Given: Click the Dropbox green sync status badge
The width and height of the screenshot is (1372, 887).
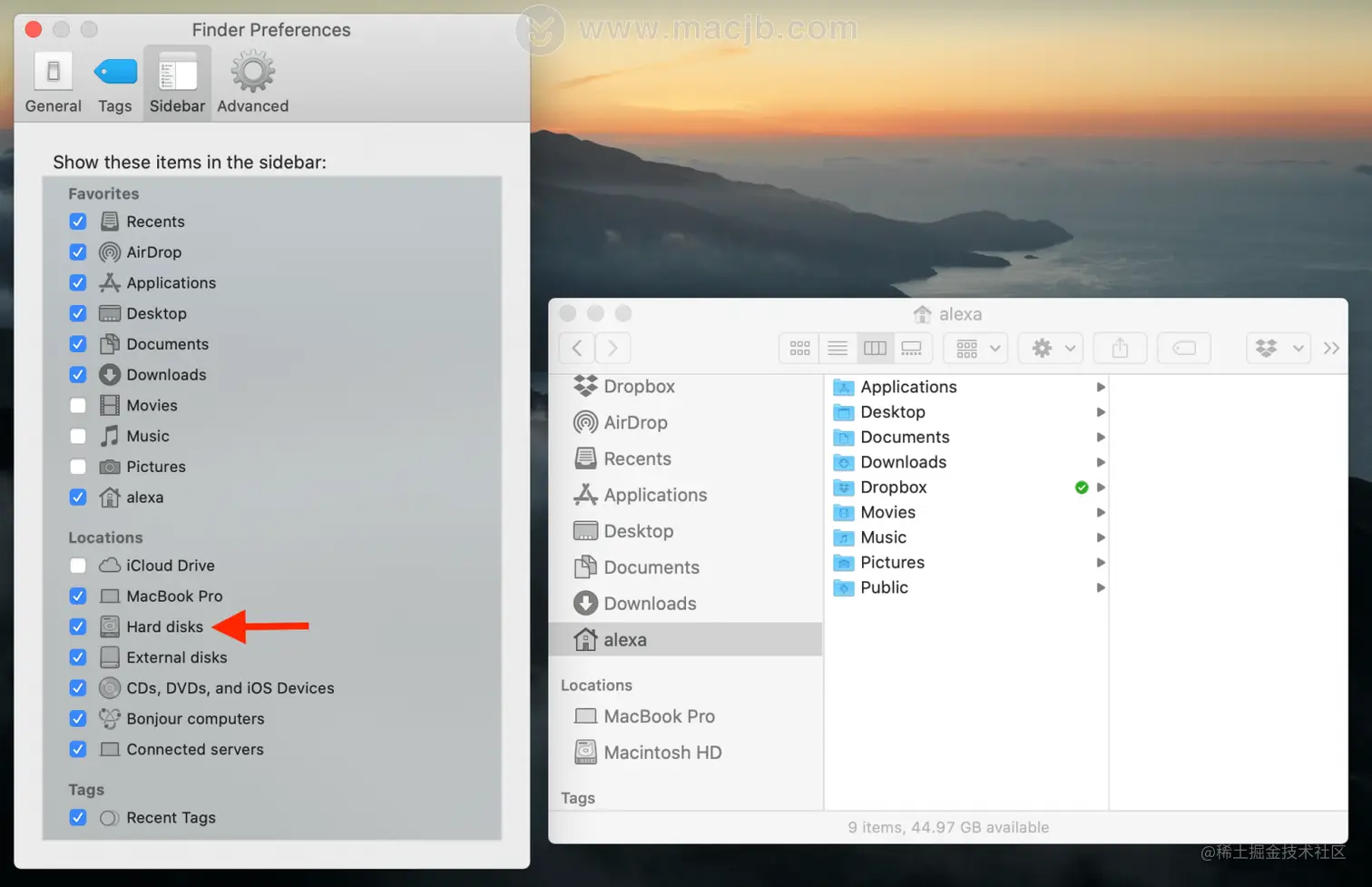Looking at the screenshot, I should pos(1081,488).
